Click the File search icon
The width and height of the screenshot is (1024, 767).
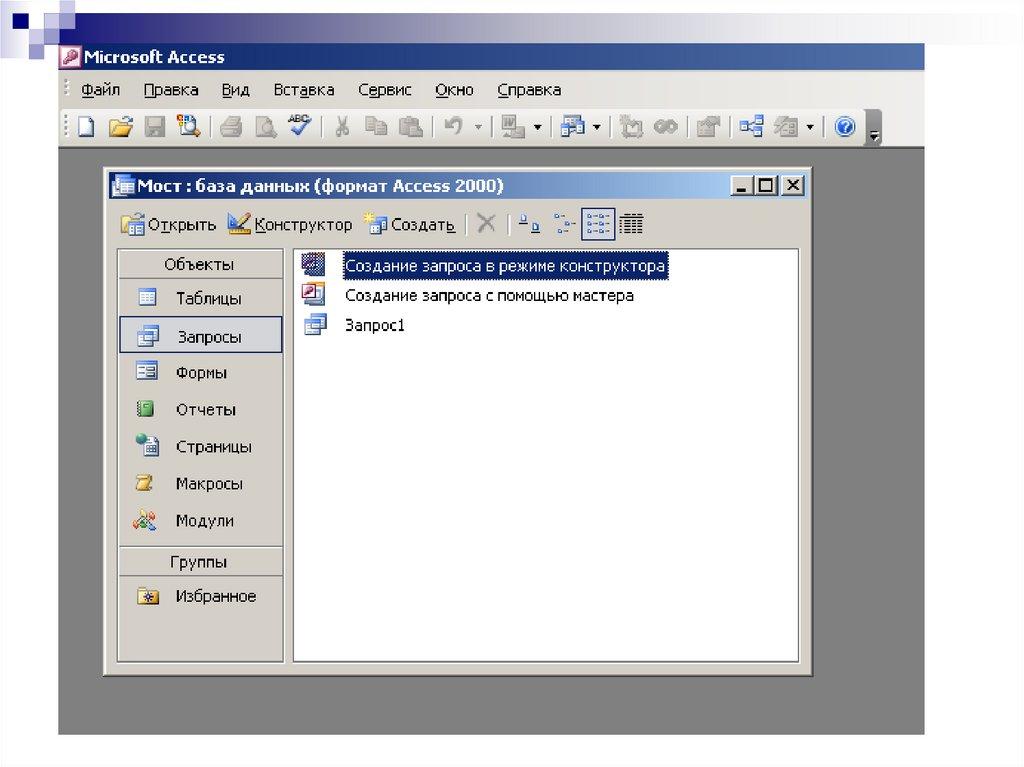tap(188, 127)
